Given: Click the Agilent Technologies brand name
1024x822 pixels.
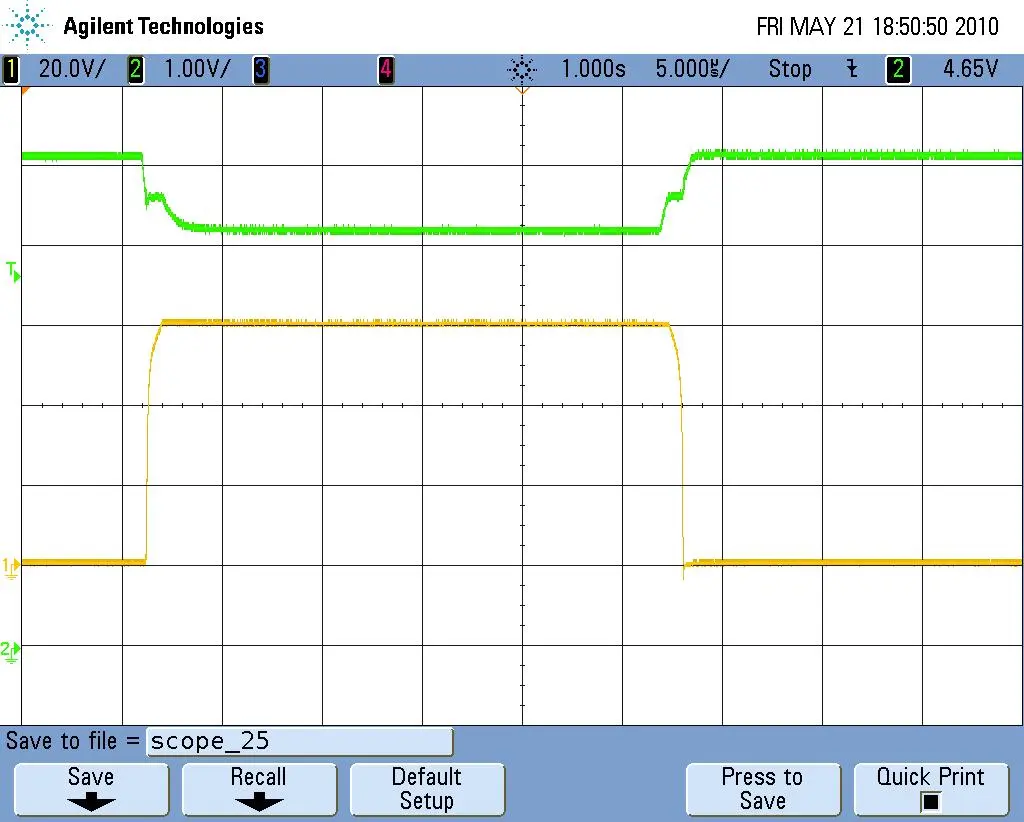Looking at the screenshot, I should pos(163,26).
